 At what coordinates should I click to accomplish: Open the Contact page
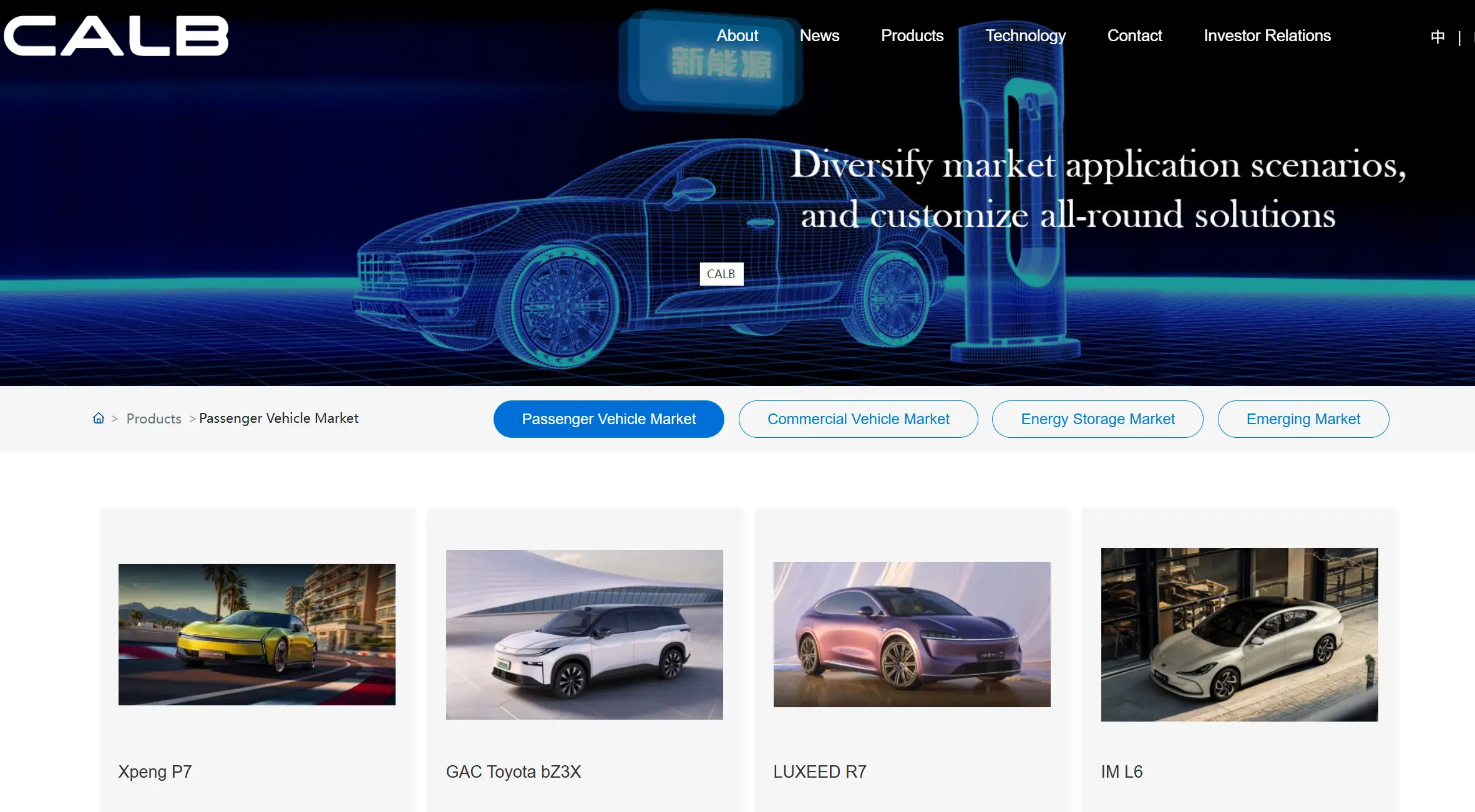[x=1134, y=36]
